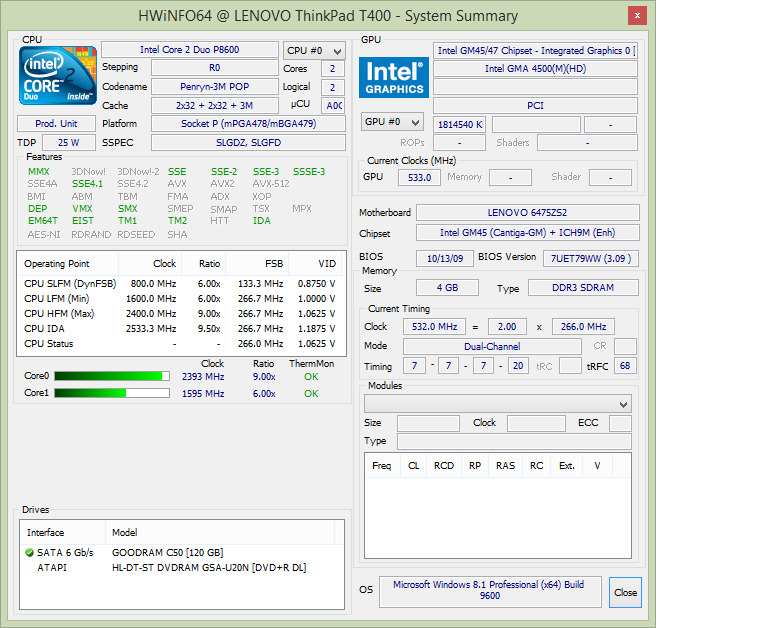Select the CPU SLFM (DynFSB) row

pyautogui.click(x=180, y=284)
